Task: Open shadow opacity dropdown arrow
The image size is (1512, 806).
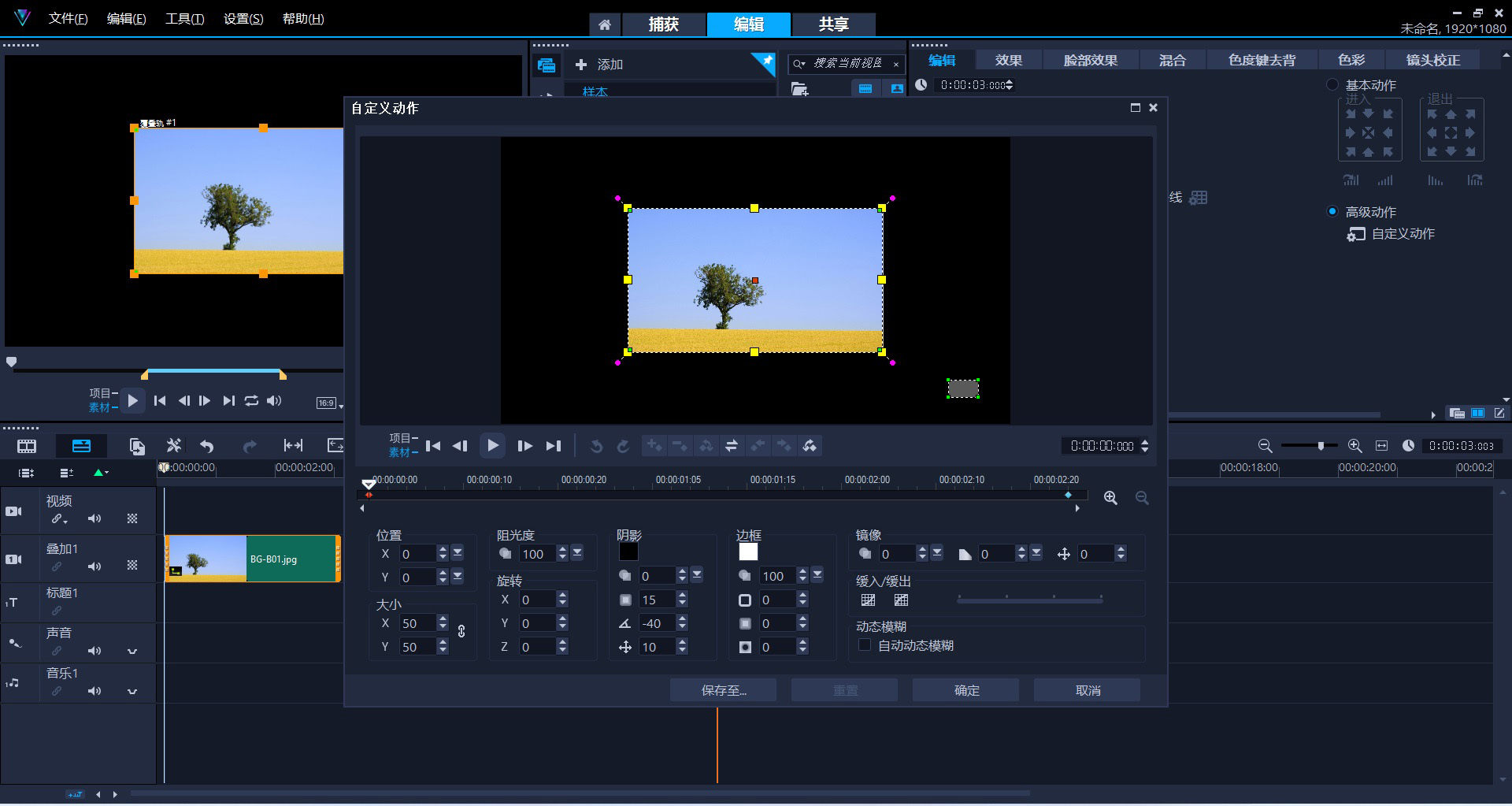Action: pyautogui.click(x=697, y=575)
